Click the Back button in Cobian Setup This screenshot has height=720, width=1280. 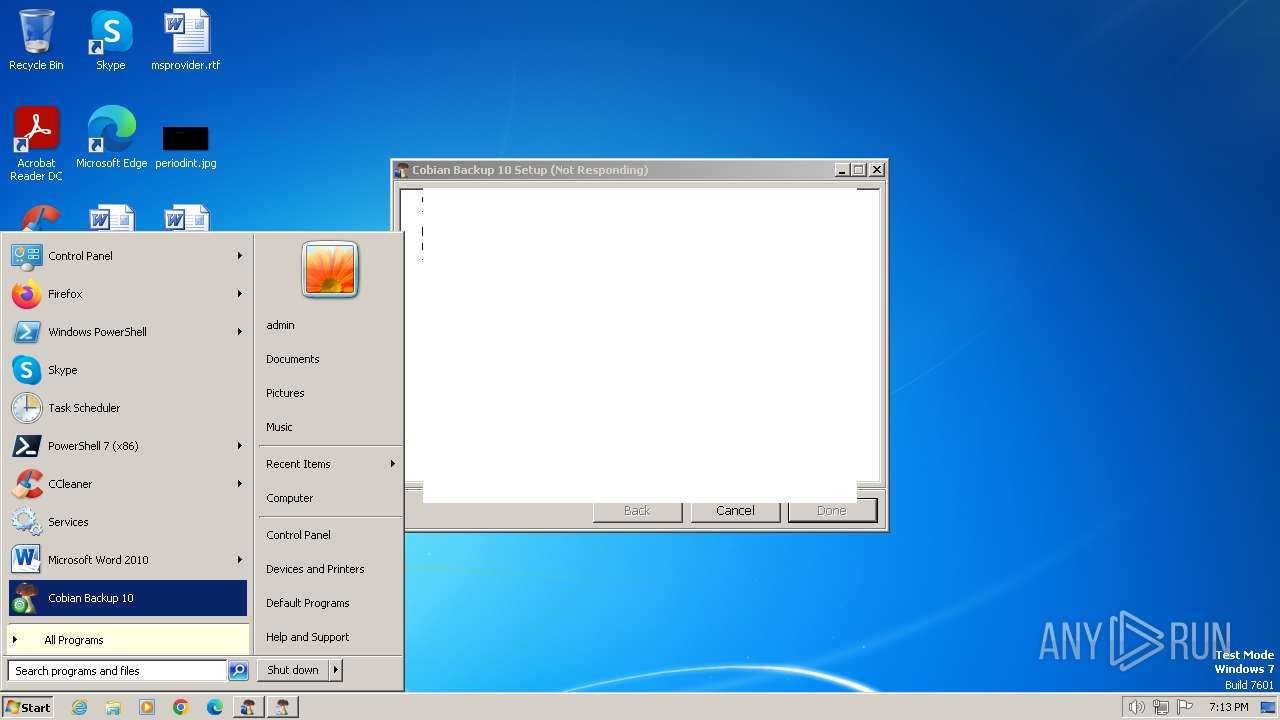[637, 510]
